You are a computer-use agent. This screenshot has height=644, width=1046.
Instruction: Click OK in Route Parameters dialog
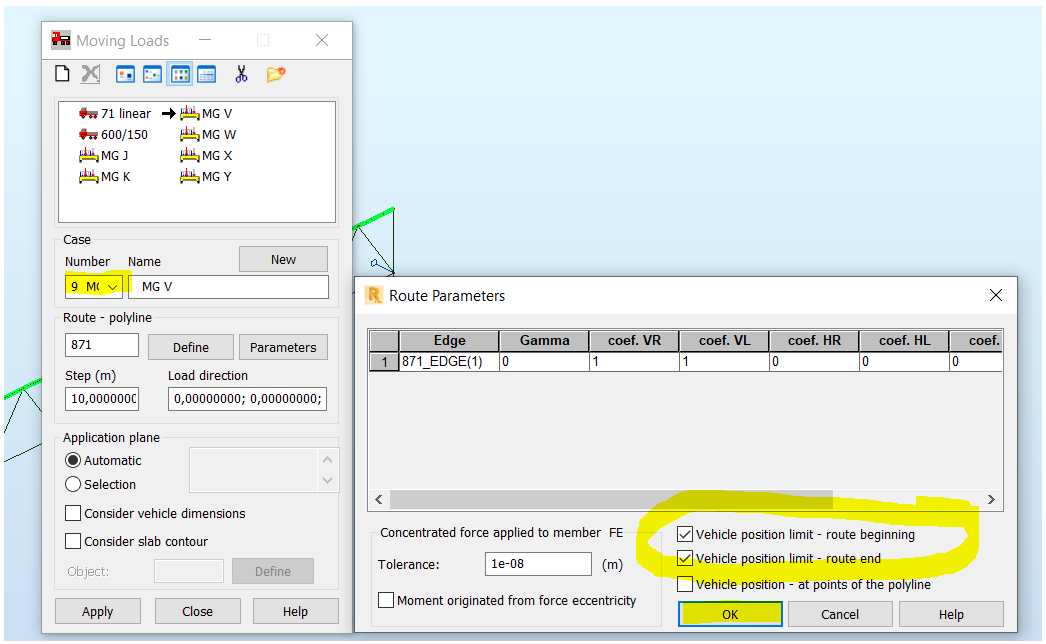730,613
